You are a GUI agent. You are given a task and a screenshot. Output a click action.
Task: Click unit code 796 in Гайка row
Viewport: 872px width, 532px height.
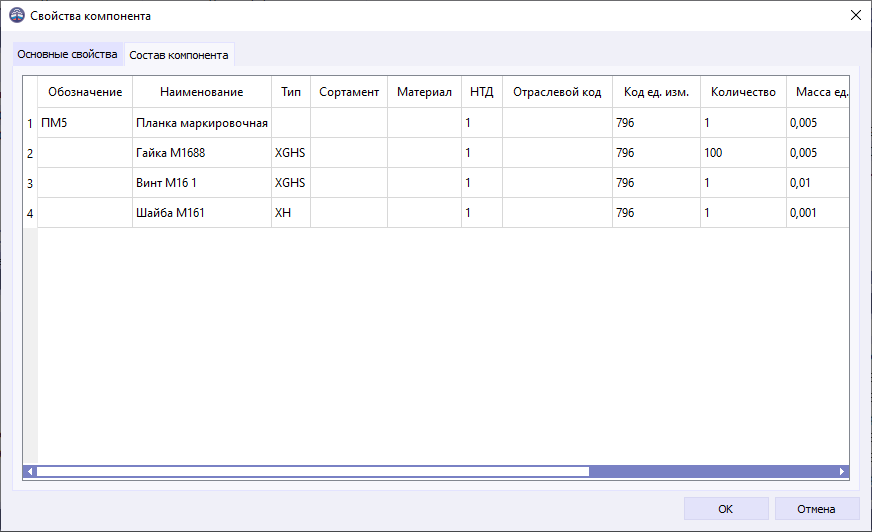656,153
